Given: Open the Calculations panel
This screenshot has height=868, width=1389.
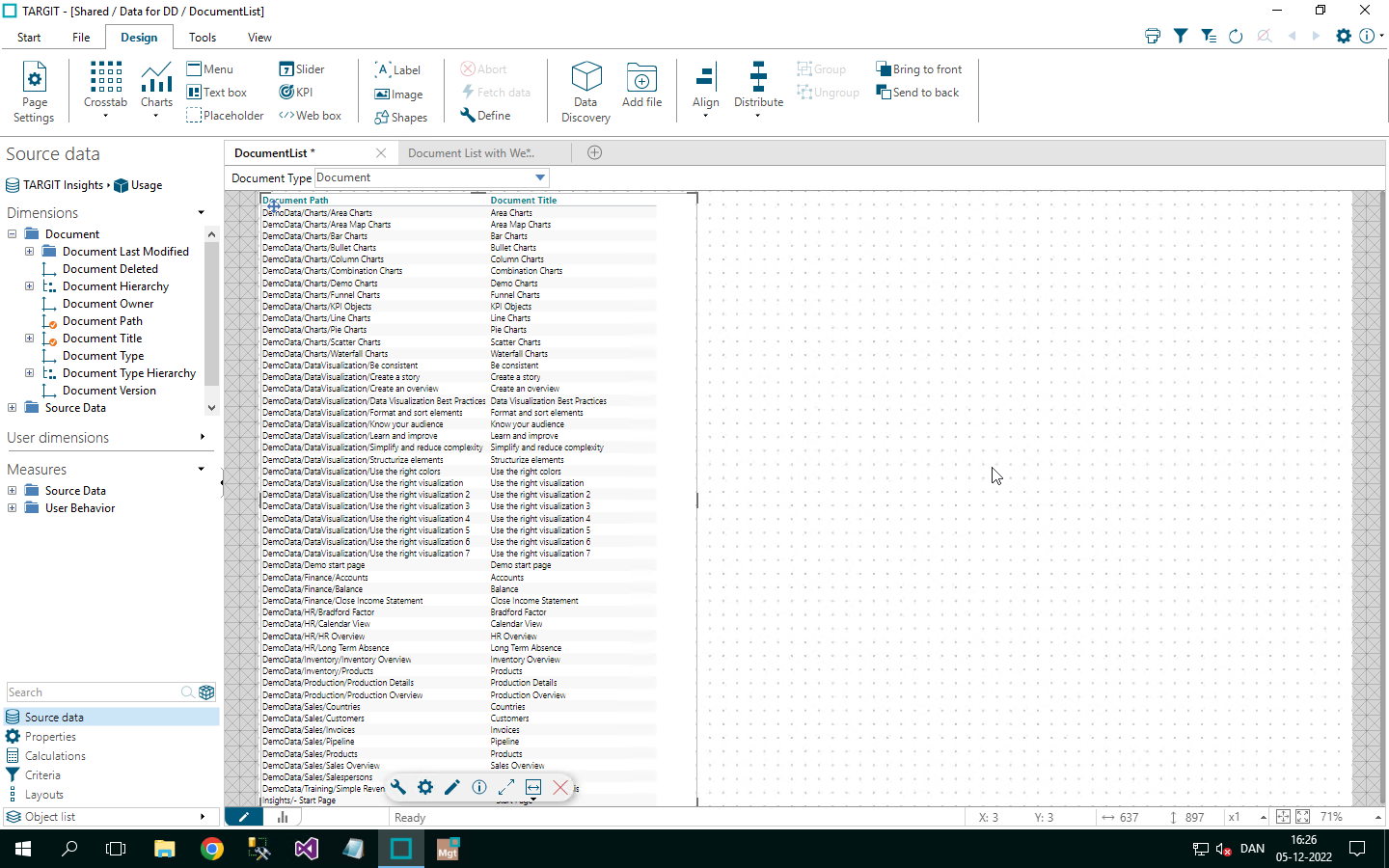Looking at the screenshot, I should [55, 756].
